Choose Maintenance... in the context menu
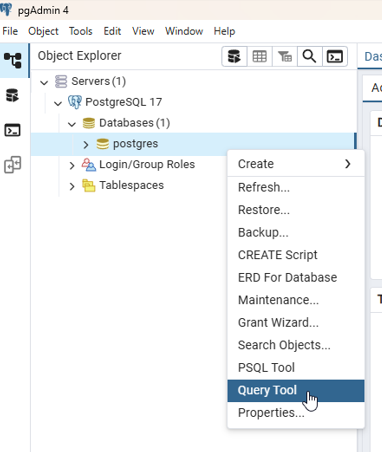 [296, 300]
